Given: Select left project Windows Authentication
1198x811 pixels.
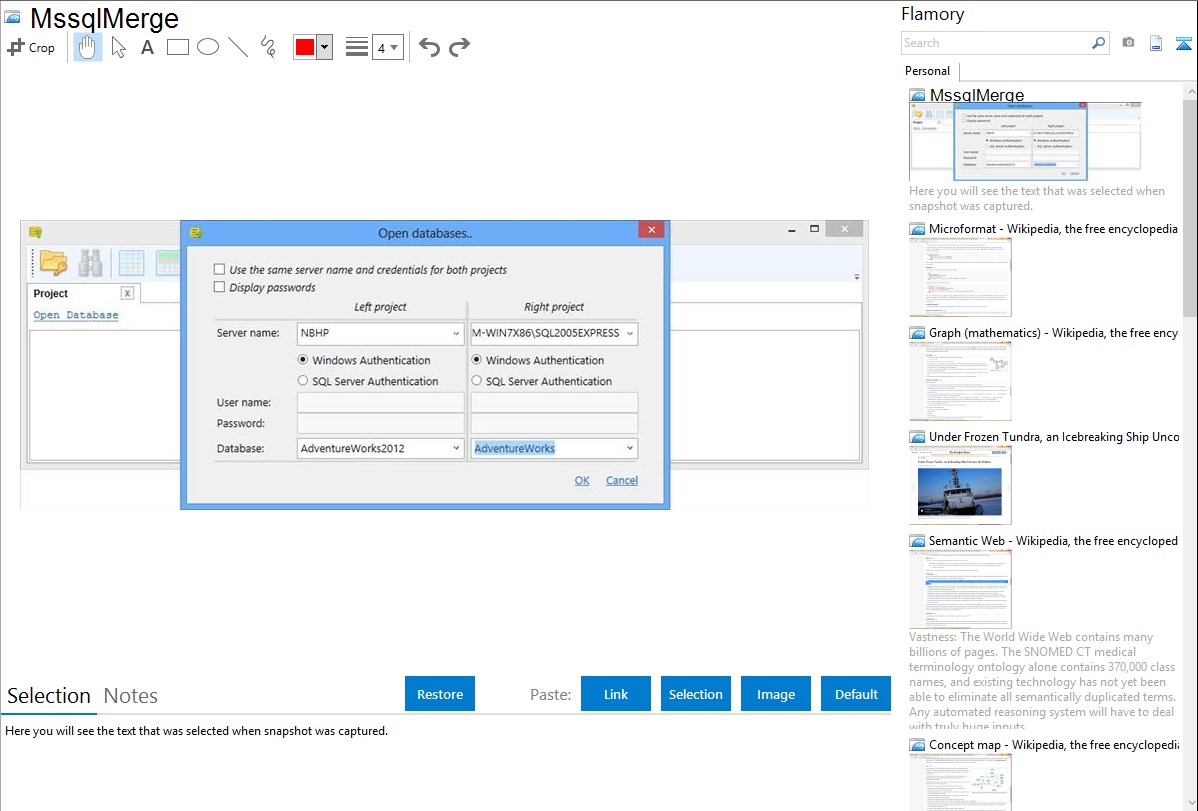Looking at the screenshot, I should click(303, 359).
